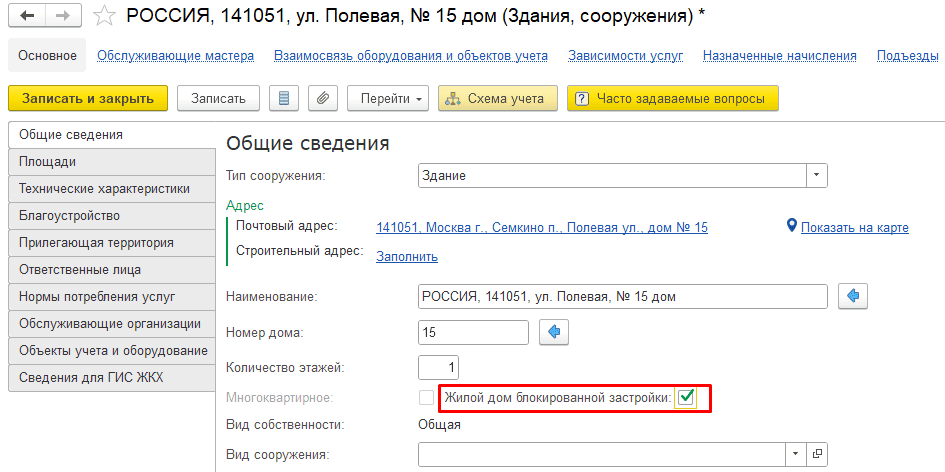Click the blue arrow next to Номер дома
Screen dimensions: 945x472
[x=554, y=331]
